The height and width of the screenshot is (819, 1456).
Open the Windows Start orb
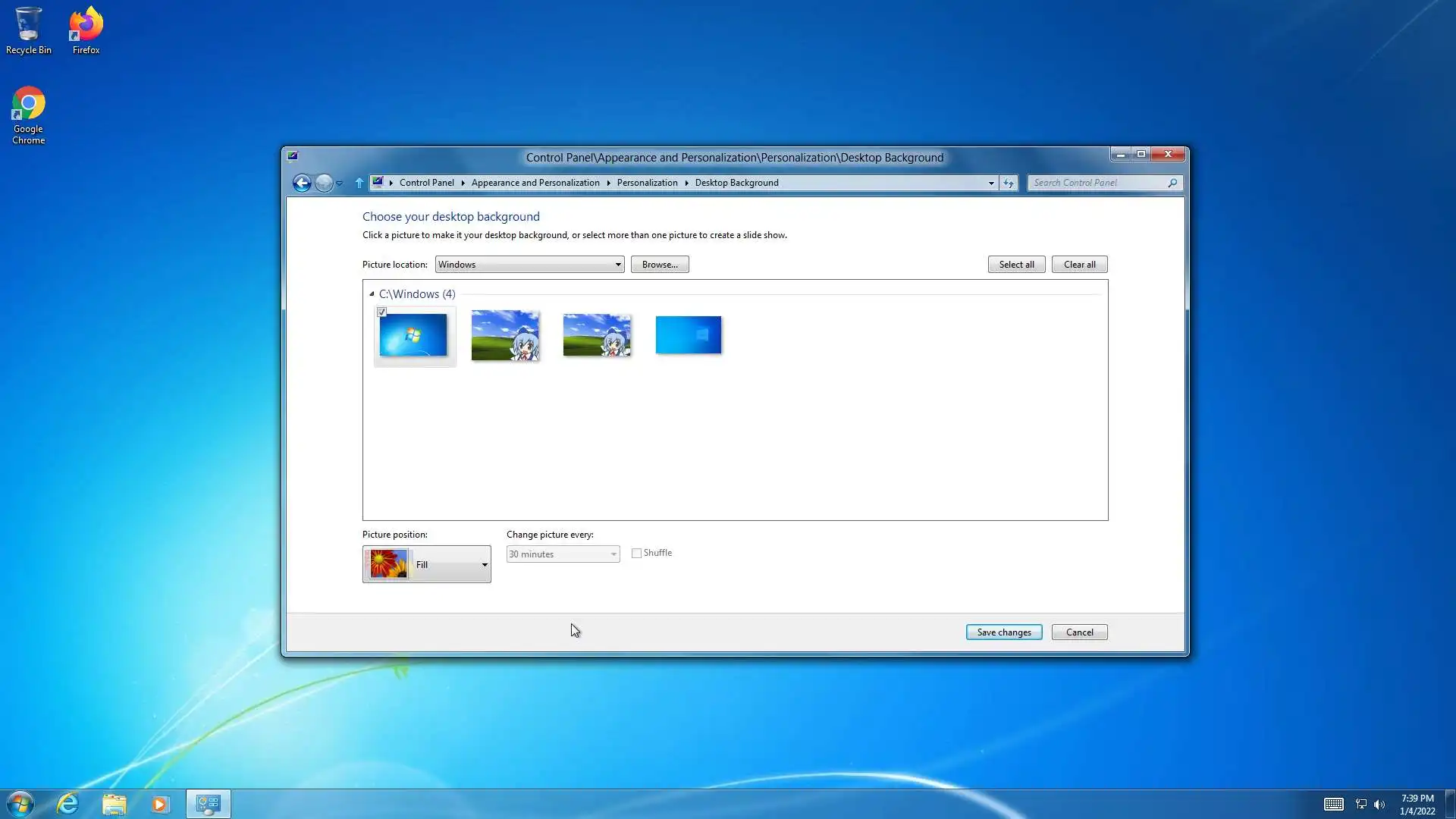click(20, 804)
